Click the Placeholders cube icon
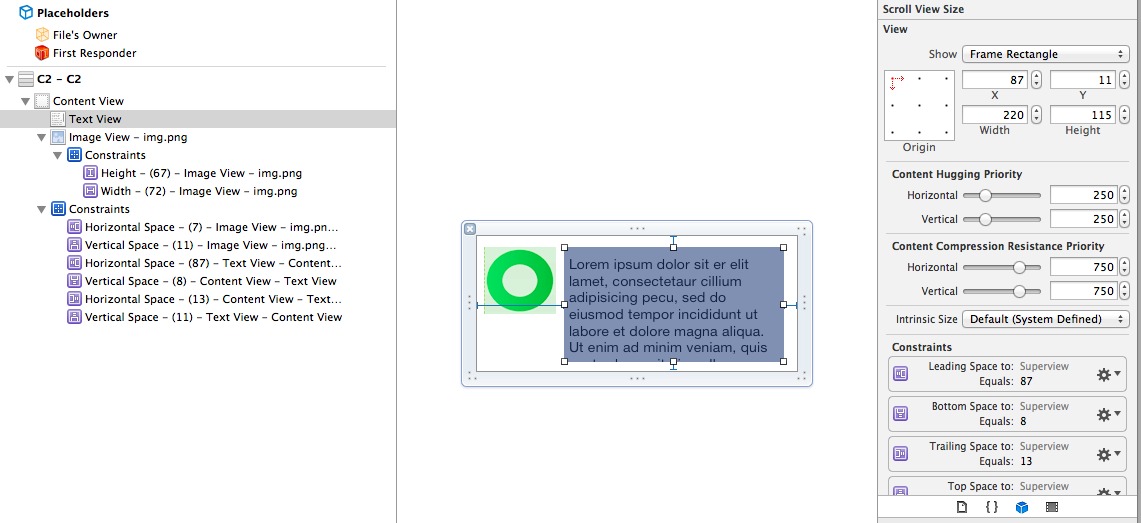1141x523 pixels. tap(25, 12)
